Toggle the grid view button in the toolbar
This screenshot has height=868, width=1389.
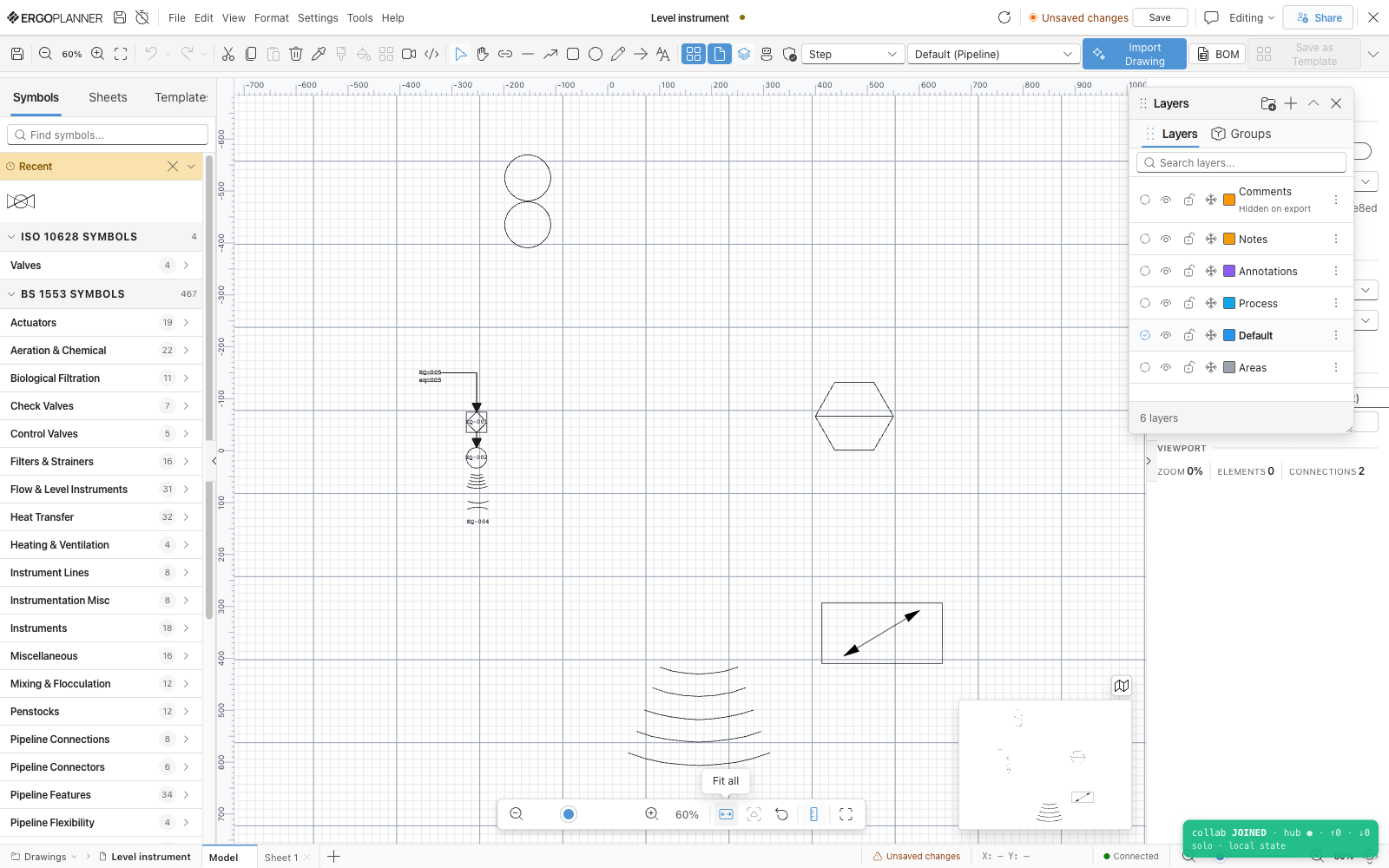[694, 54]
